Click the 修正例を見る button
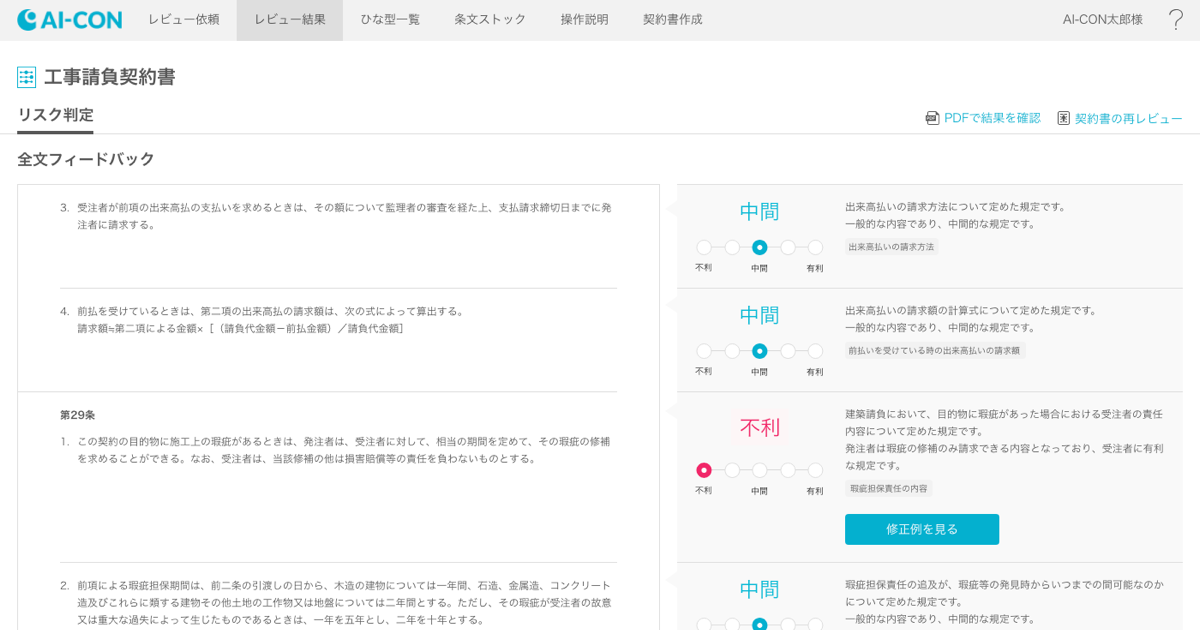The height and width of the screenshot is (630, 1200). (922, 529)
